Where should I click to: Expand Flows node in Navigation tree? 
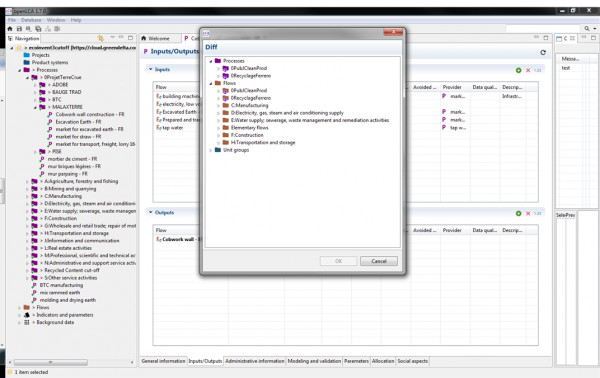point(20,308)
